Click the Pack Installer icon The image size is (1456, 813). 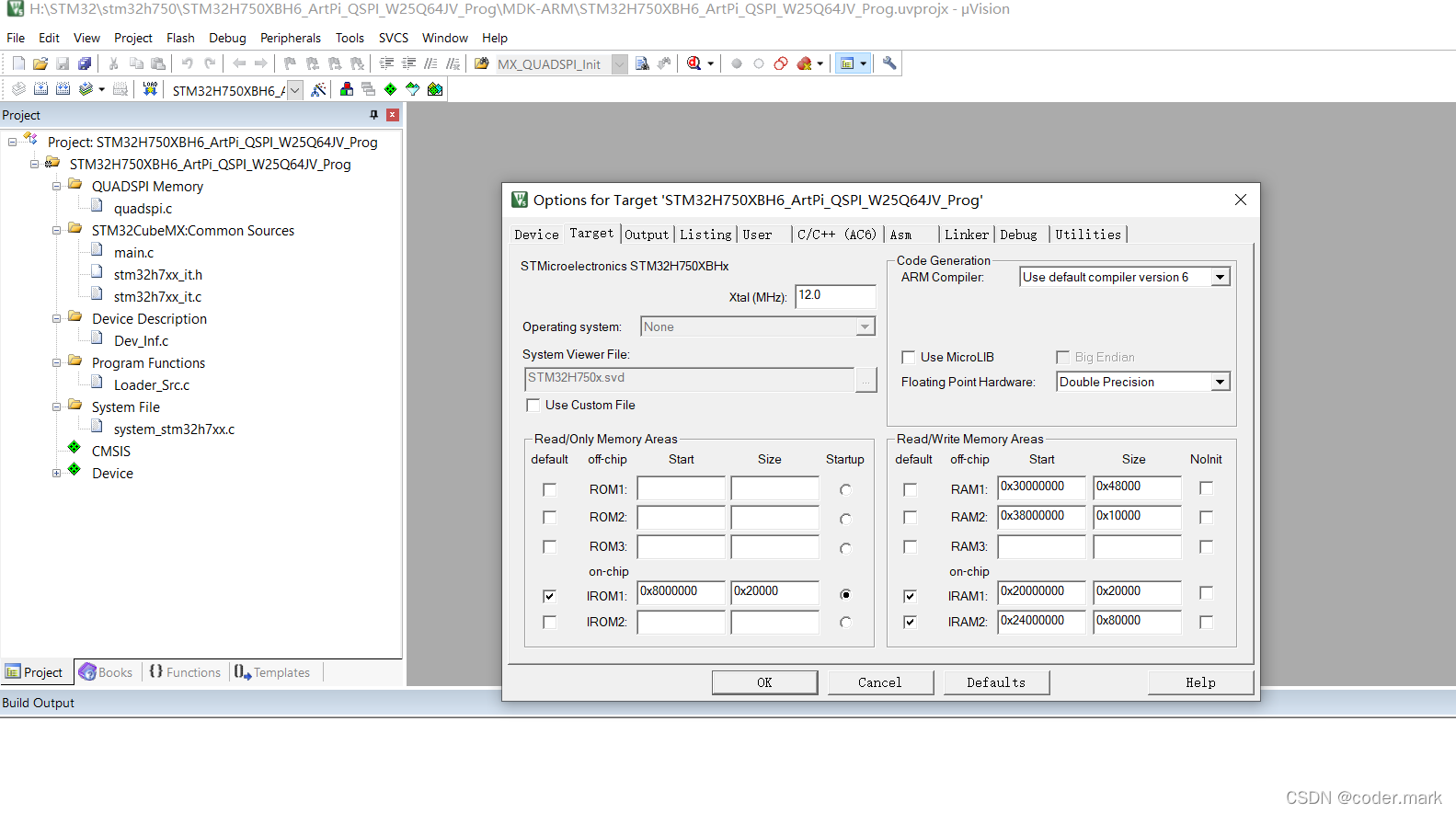[x=435, y=89]
